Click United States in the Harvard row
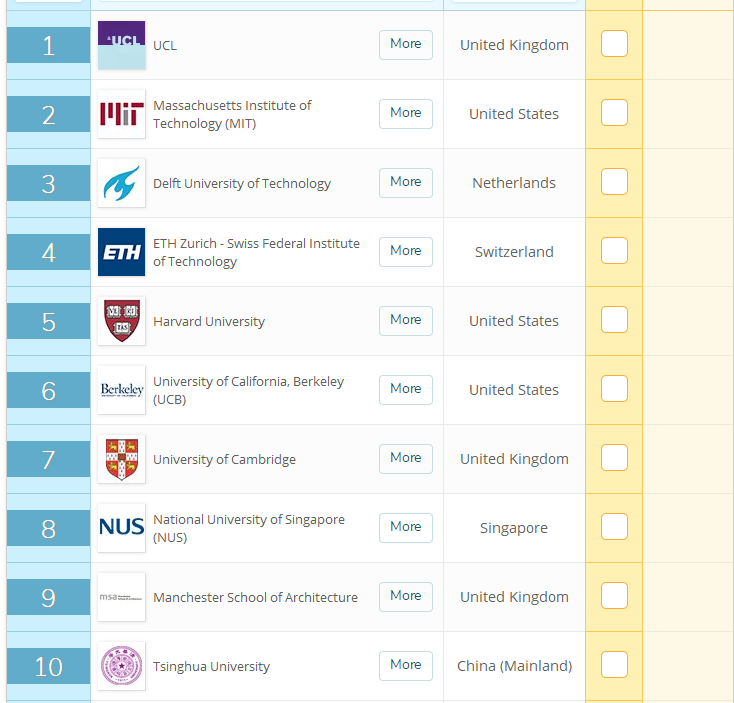 (x=514, y=321)
